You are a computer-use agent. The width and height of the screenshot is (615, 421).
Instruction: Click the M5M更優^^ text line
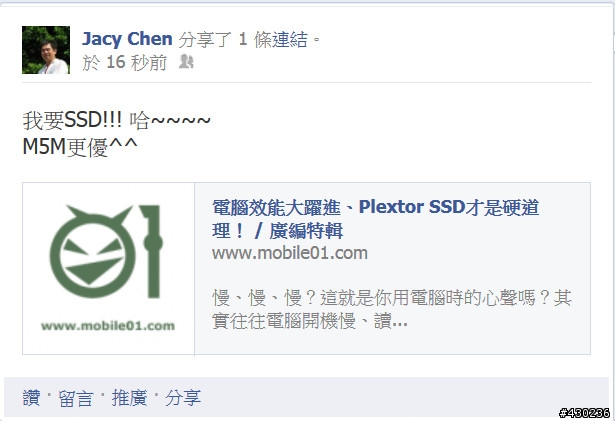[x=80, y=147]
